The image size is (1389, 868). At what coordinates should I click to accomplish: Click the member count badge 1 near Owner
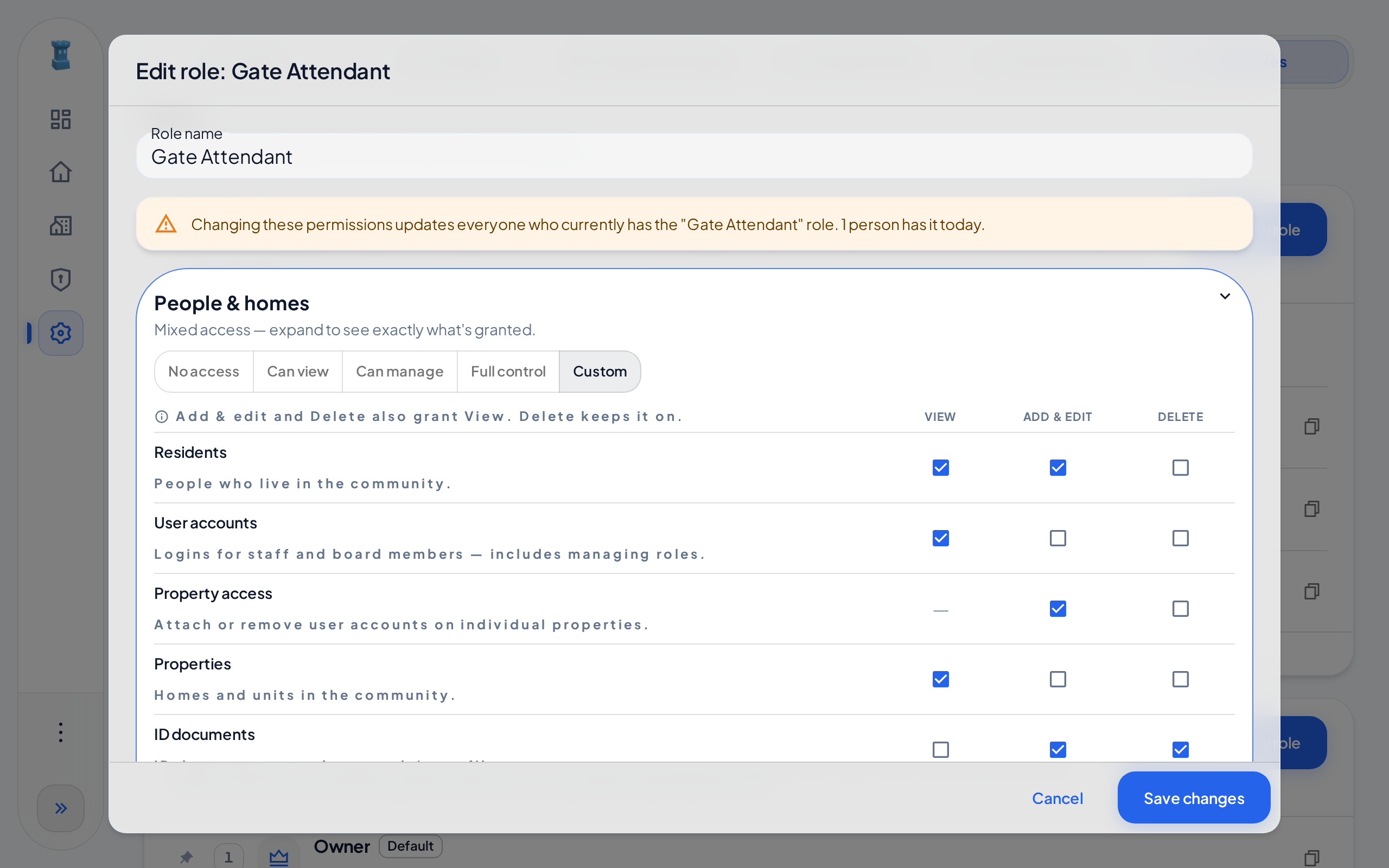point(228,857)
